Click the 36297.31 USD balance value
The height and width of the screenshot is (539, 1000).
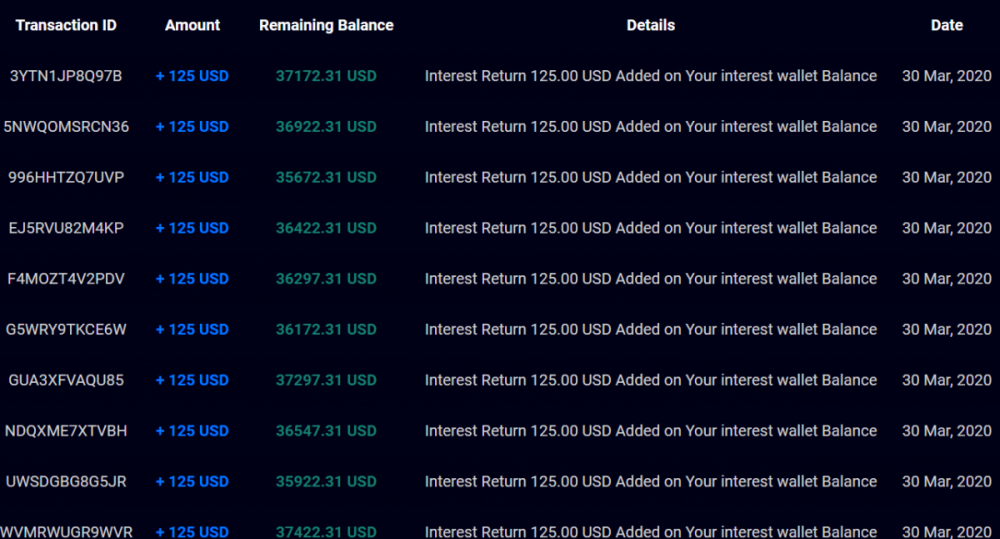point(326,279)
